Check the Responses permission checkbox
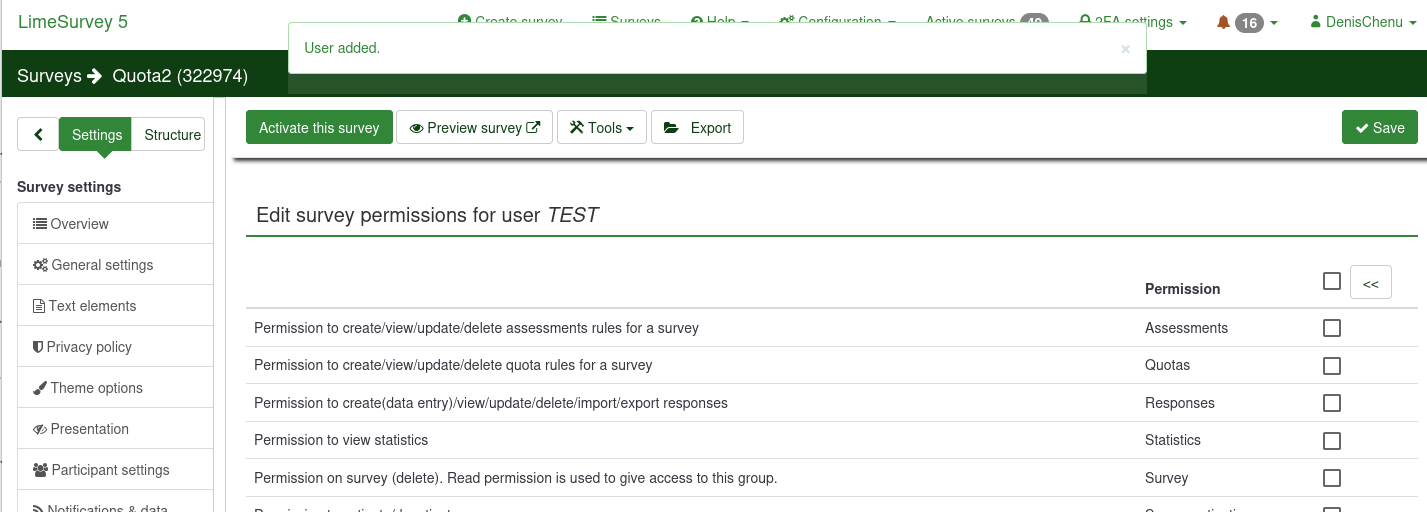1427x512 pixels. [x=1331, y=403]
